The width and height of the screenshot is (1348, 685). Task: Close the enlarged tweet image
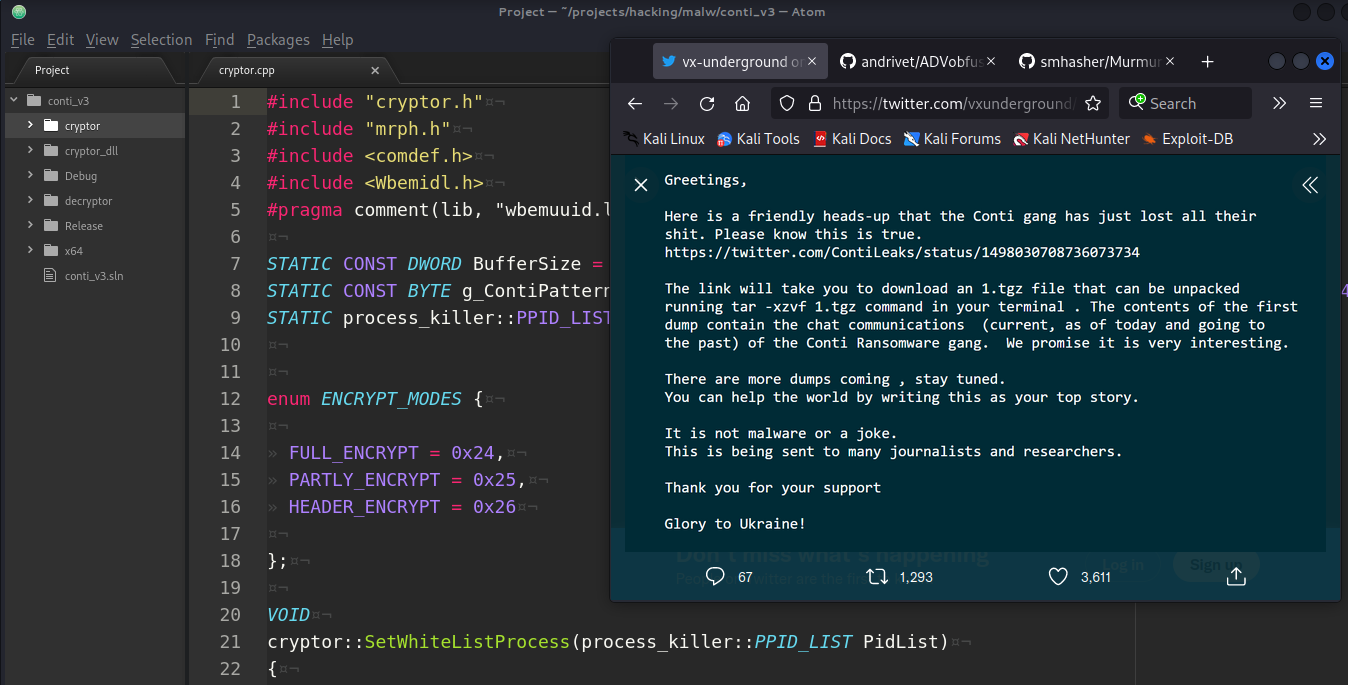coord(641,184)
